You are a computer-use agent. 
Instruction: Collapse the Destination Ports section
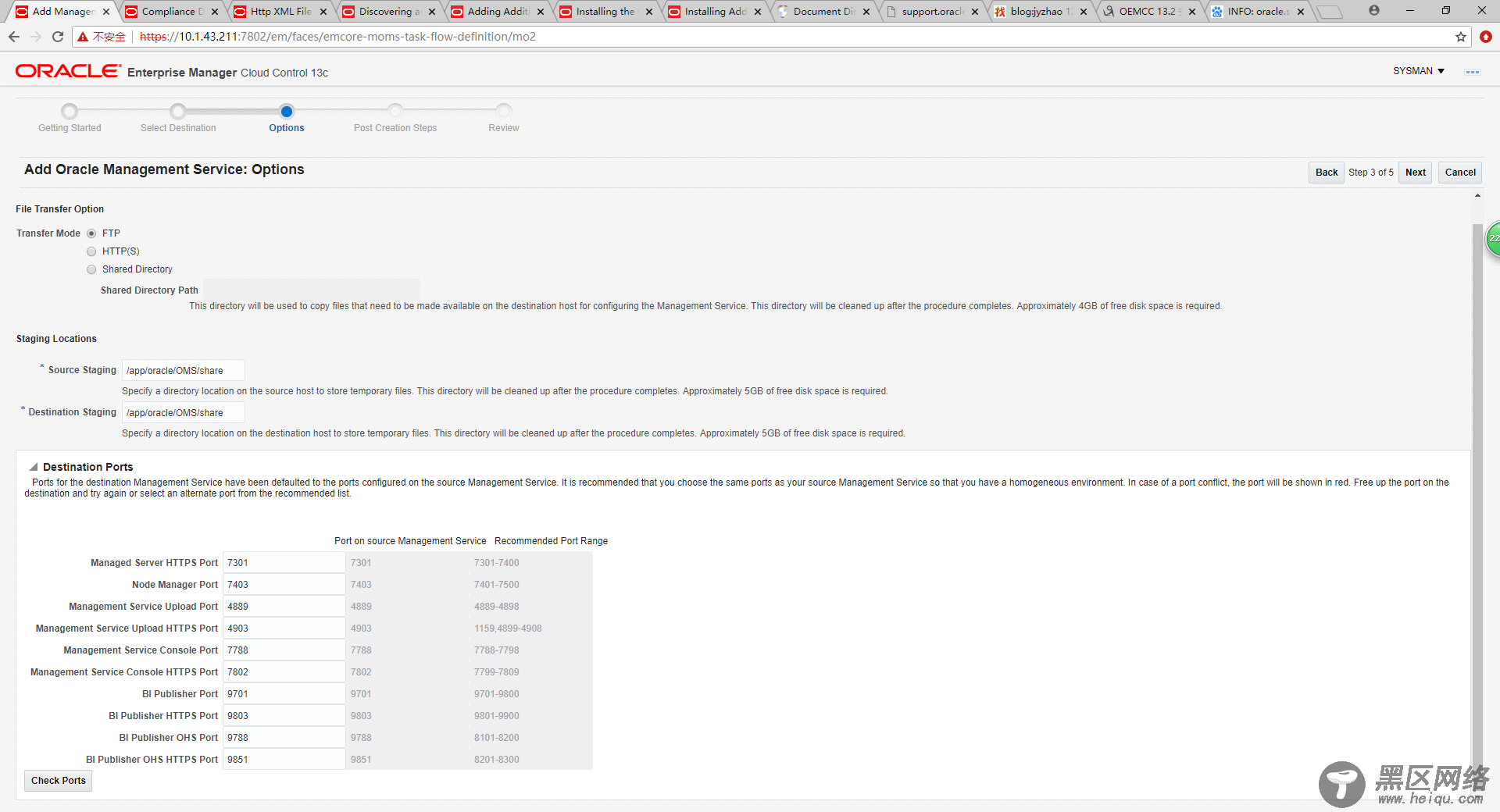(x=34, y=467)
